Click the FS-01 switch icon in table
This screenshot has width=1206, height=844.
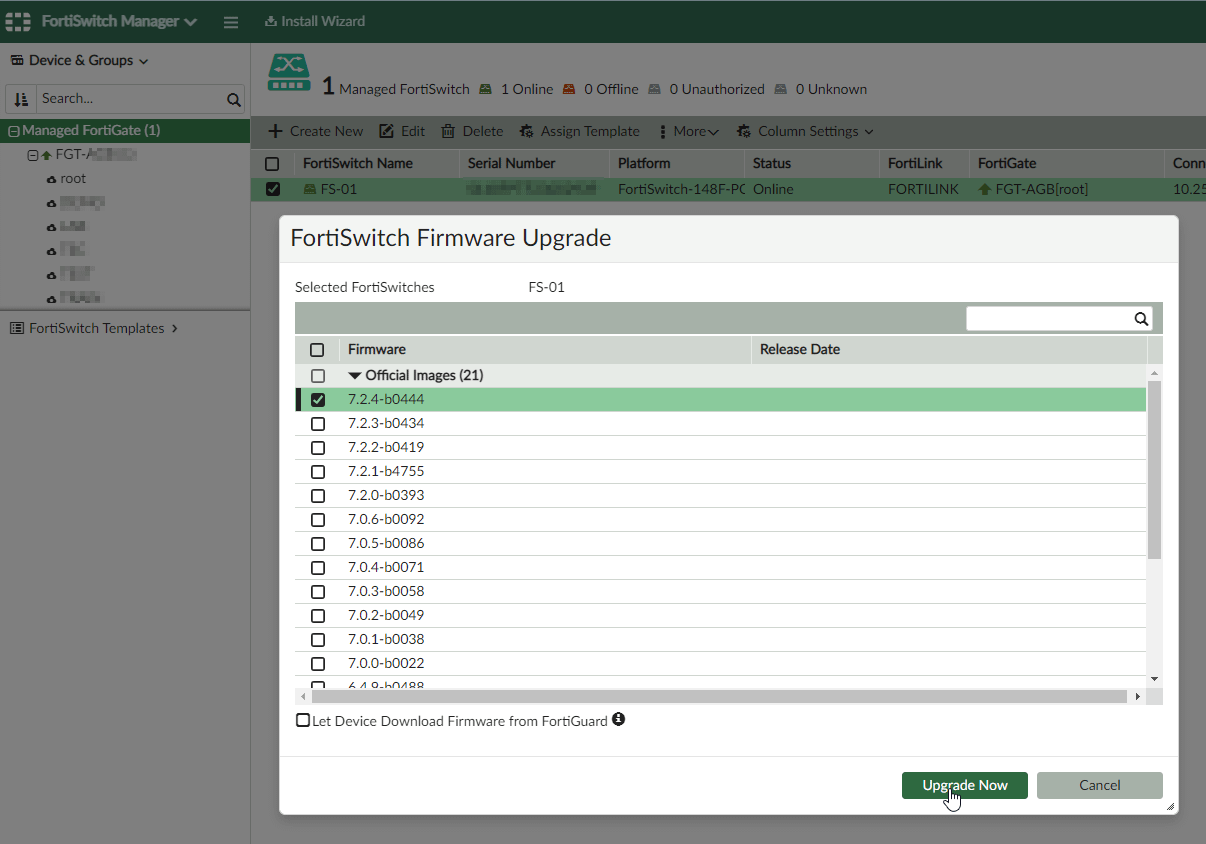[x=310, y=189]
